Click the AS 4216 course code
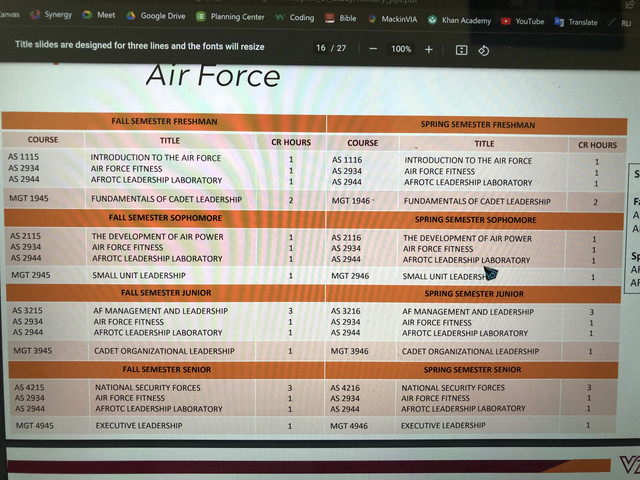 pyautogui.click(x=345, y=388)
